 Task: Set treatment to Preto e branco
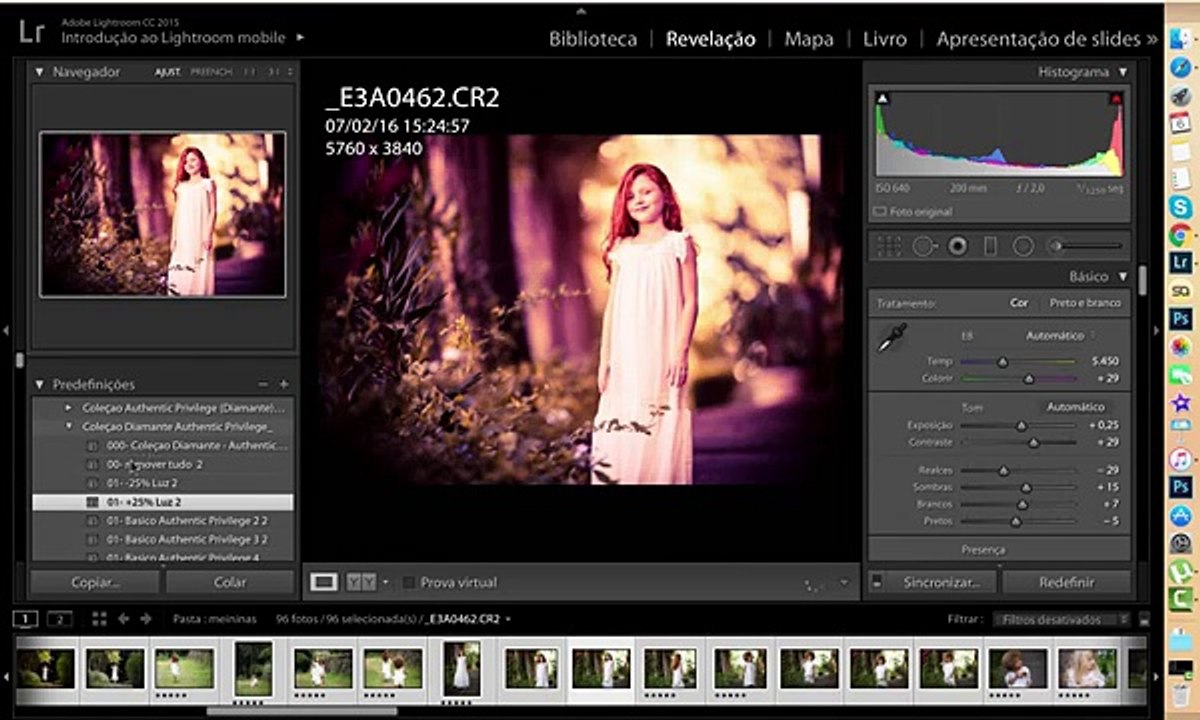(x=1085, y=302)
